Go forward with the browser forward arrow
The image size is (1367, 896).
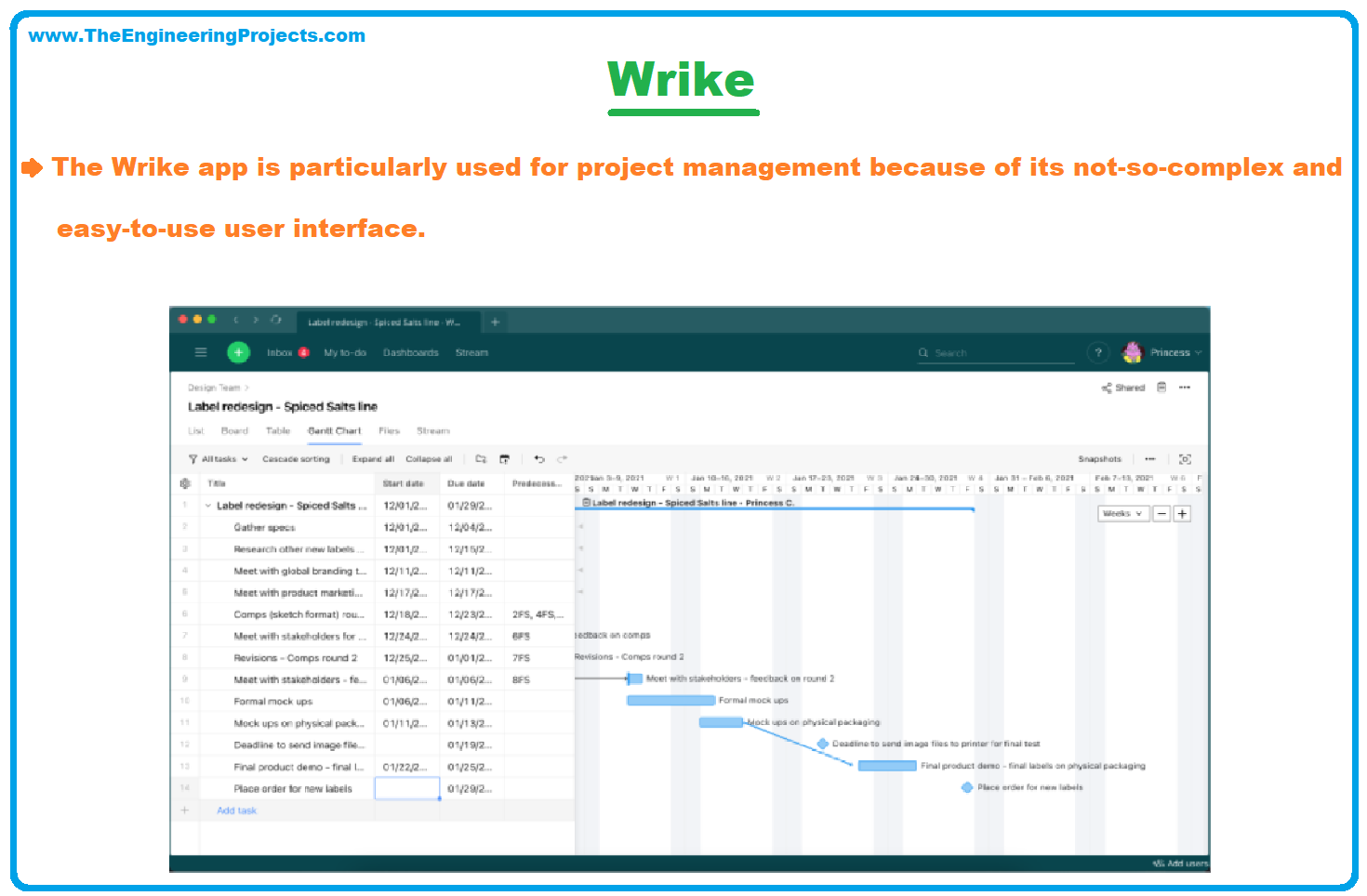(x=256, y=320)
